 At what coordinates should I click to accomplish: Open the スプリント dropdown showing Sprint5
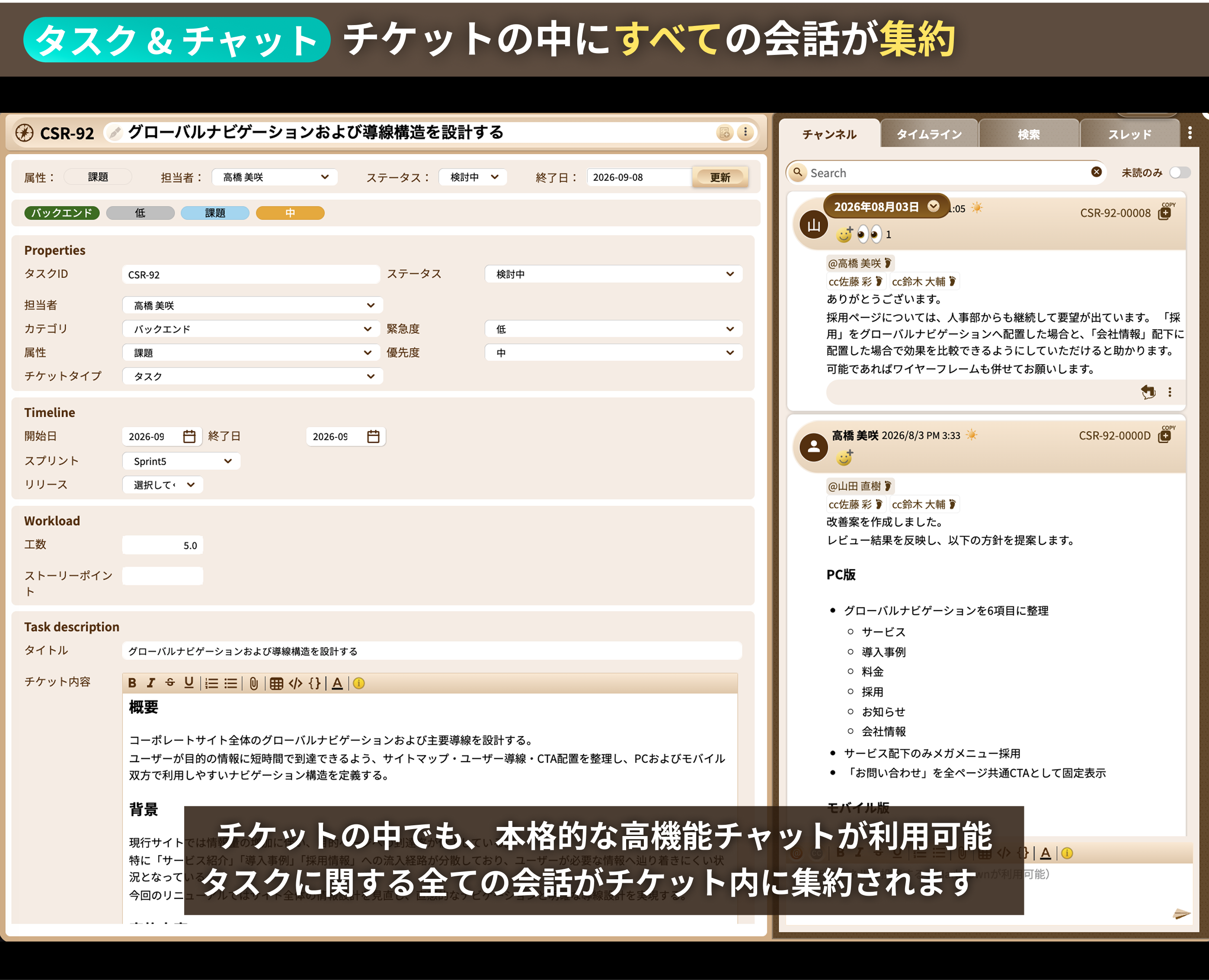pos(181,461)
